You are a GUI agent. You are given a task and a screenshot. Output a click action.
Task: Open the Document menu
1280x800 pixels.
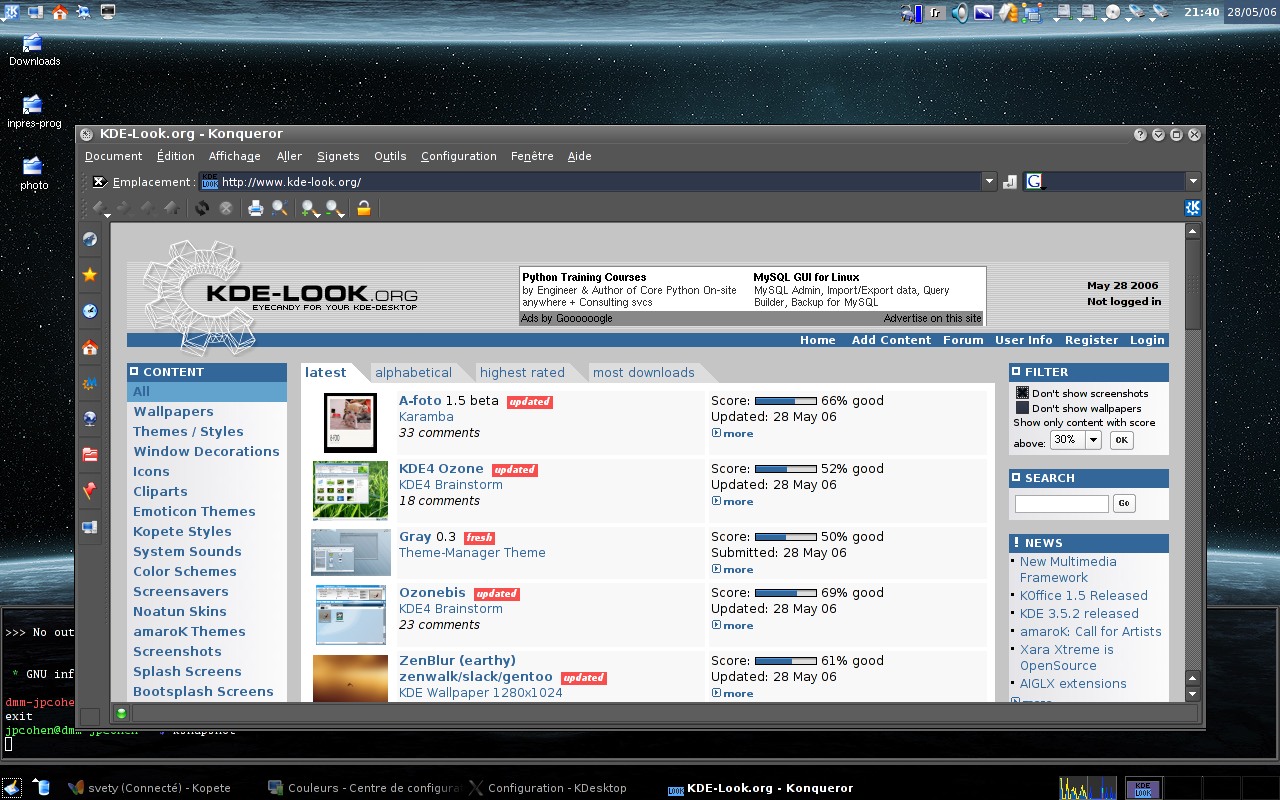(x=113, y=156)
